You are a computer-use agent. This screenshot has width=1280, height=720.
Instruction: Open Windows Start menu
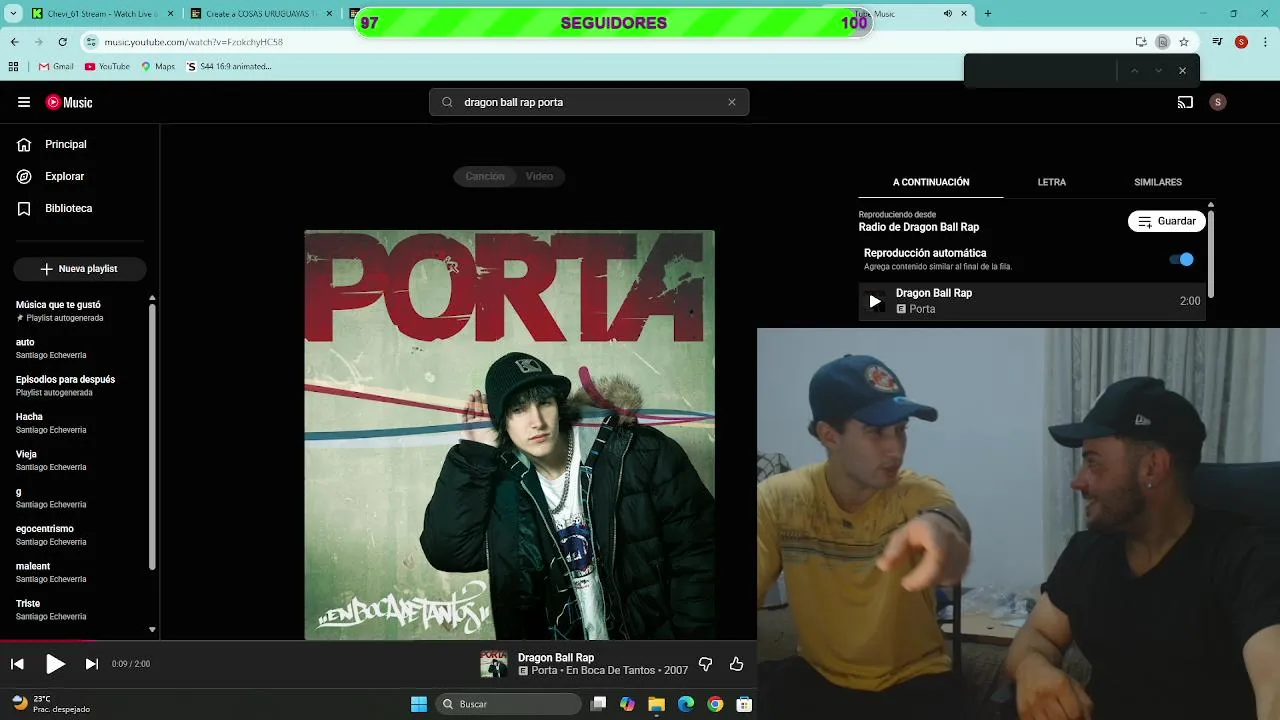pyautogui.click(x=419, y=704)
